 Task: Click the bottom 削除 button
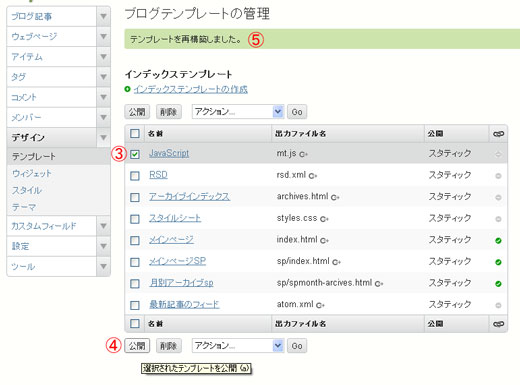tap(169, 346)
